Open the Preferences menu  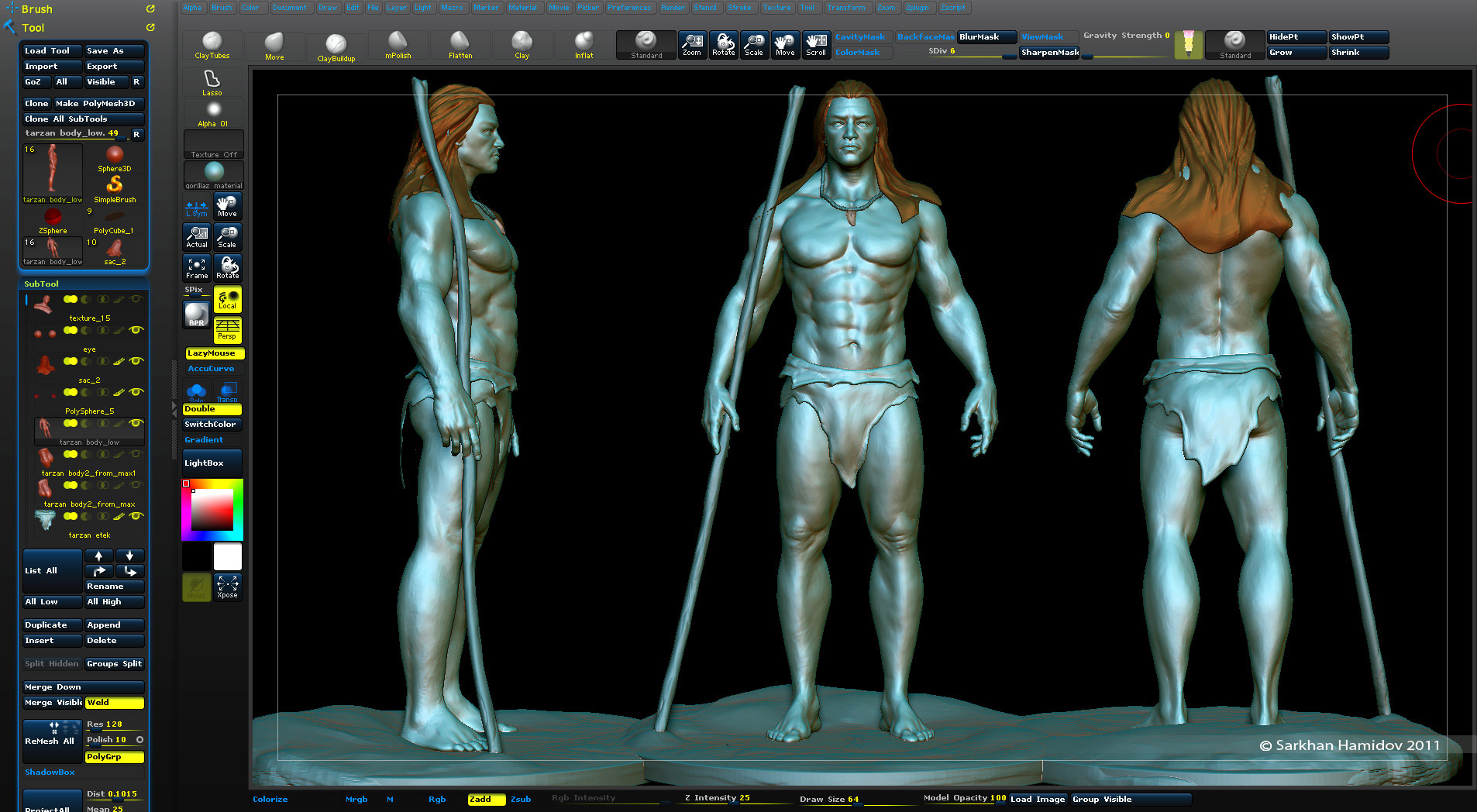pos(629,8)
